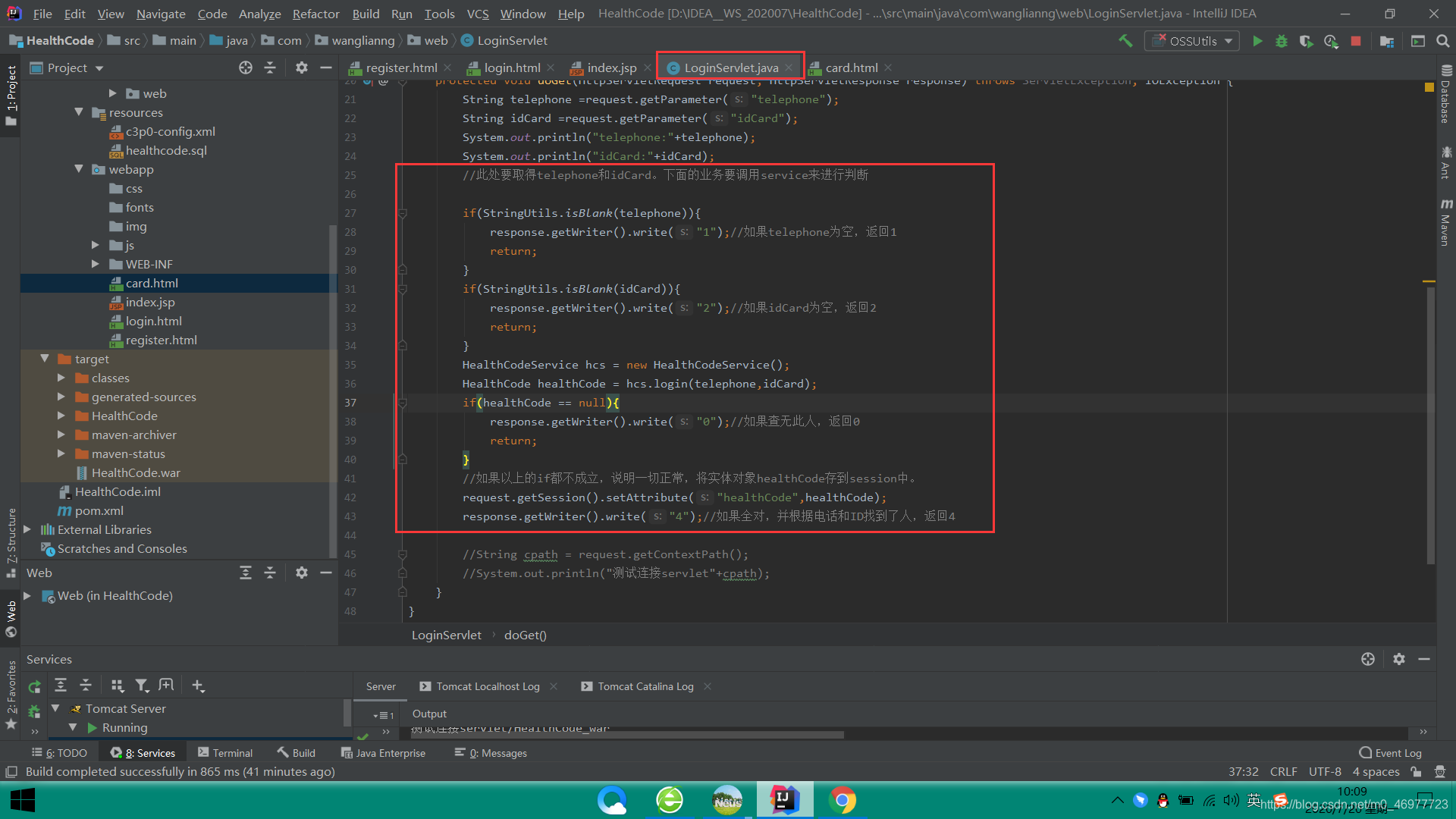Select card.html in the project tree

click(x=151, y=282)
